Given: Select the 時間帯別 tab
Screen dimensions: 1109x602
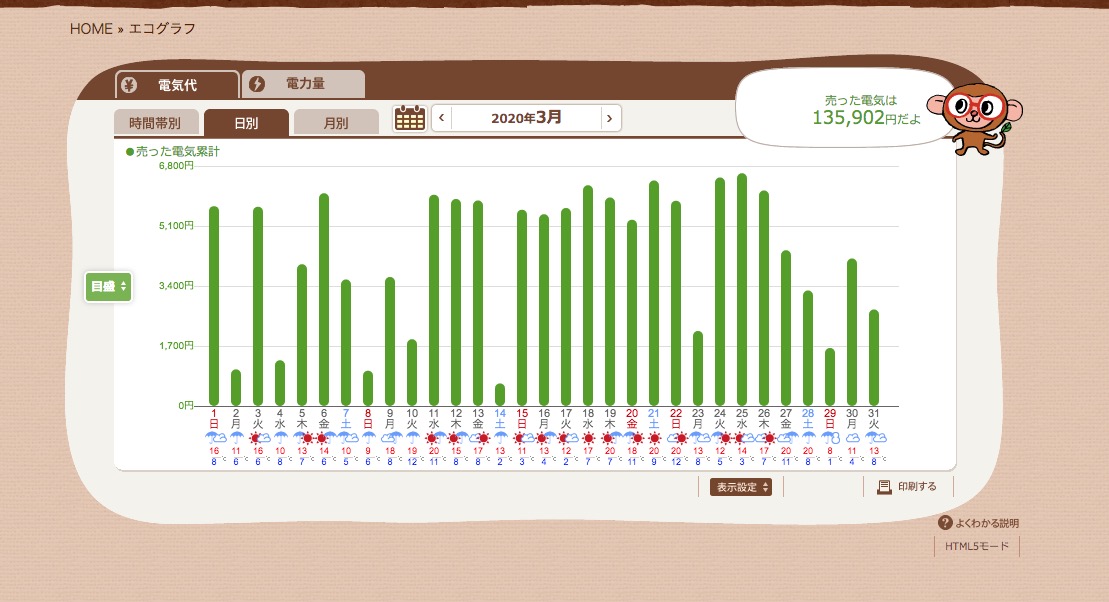Looking at the screenshot, I should click(x=155, y=123).
